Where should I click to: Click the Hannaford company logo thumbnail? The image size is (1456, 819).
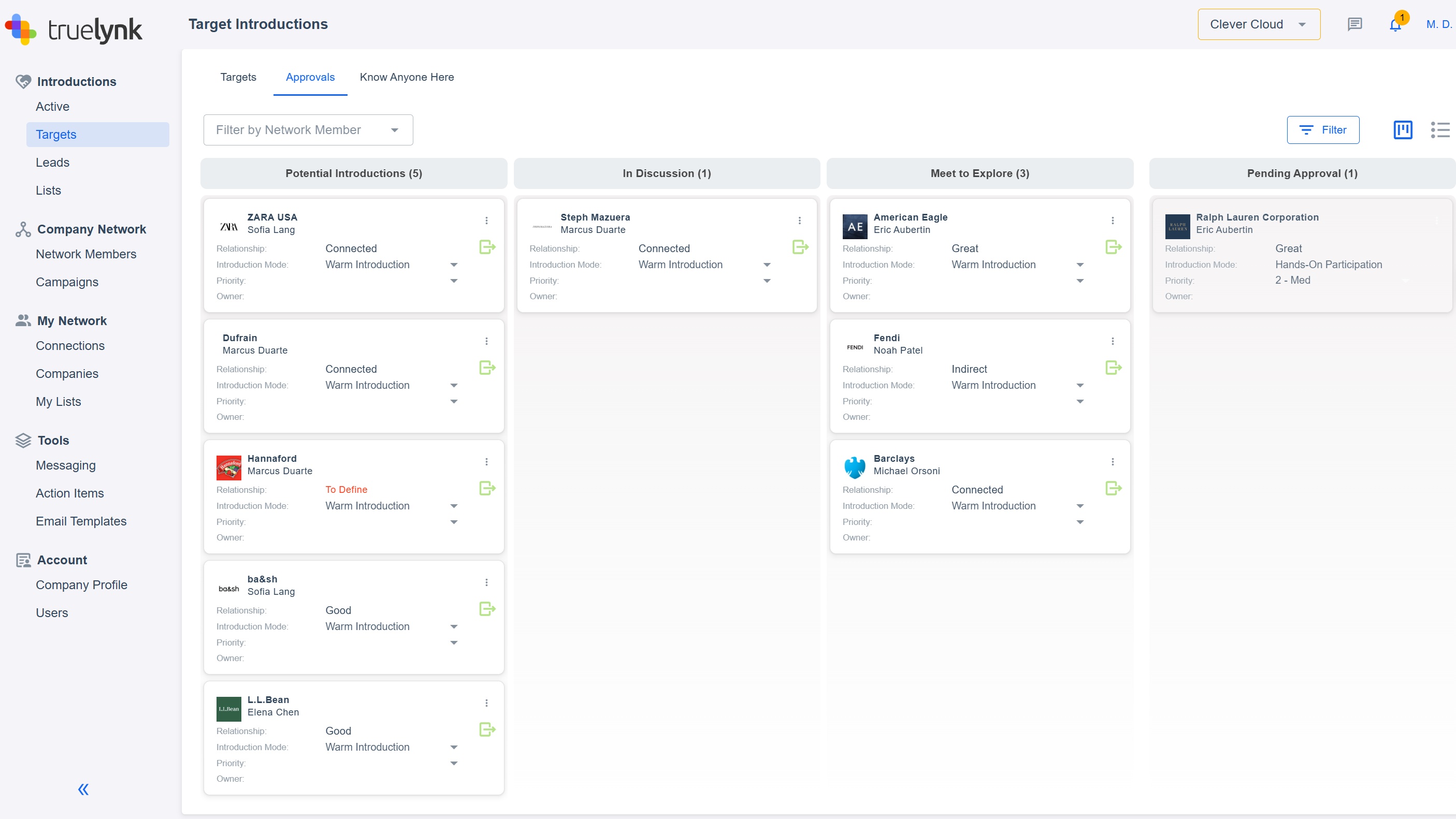tap(229, 467)
